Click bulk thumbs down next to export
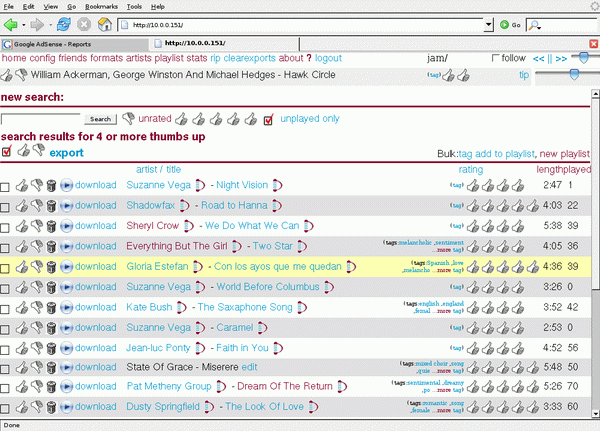This screenshot has height=431, width=600. [39, 150]
